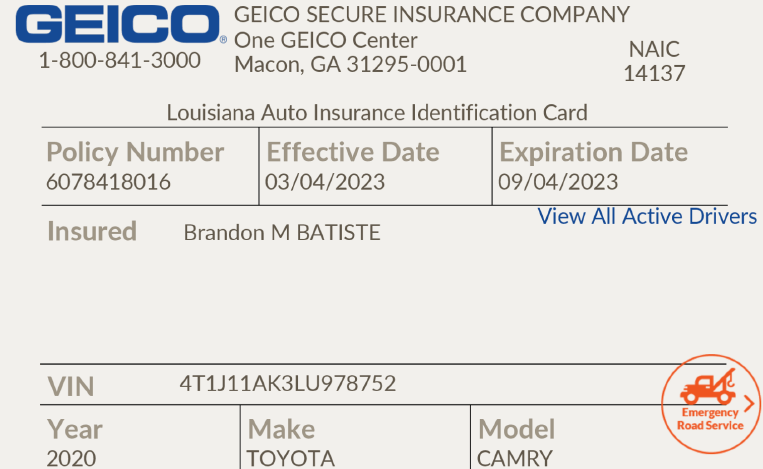Select the VIN 4T1J11AK3LU978752
The height and width of the screenshot is (469, 763).
point(288,384)
